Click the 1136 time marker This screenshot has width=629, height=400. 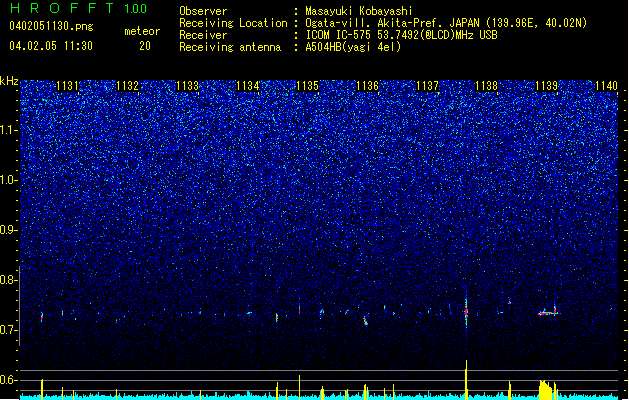[367, 85]
